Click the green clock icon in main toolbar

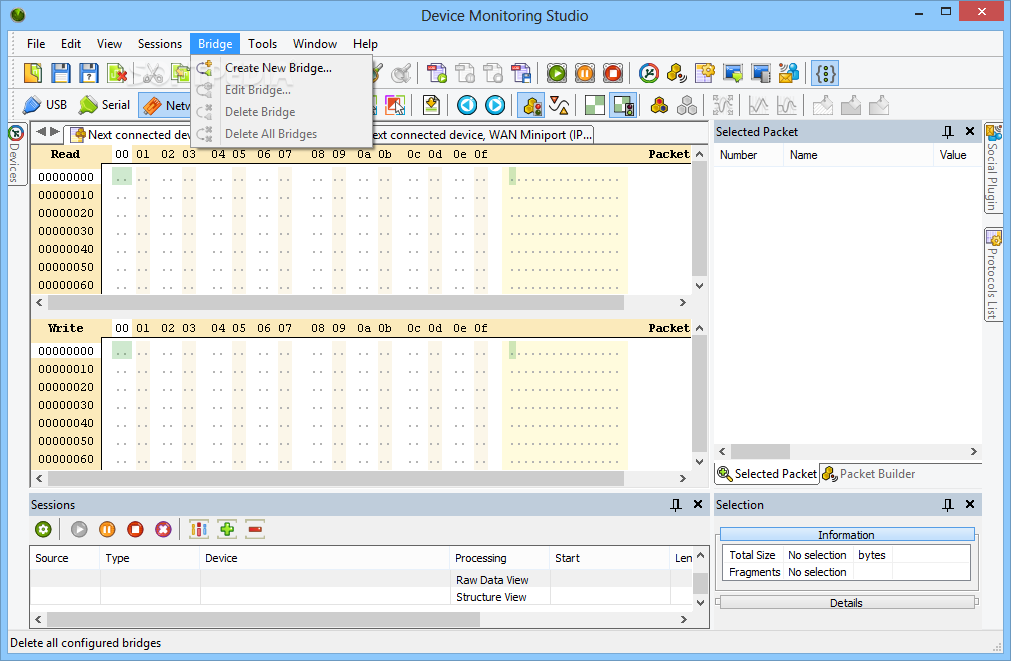click(x=649, y=73)
